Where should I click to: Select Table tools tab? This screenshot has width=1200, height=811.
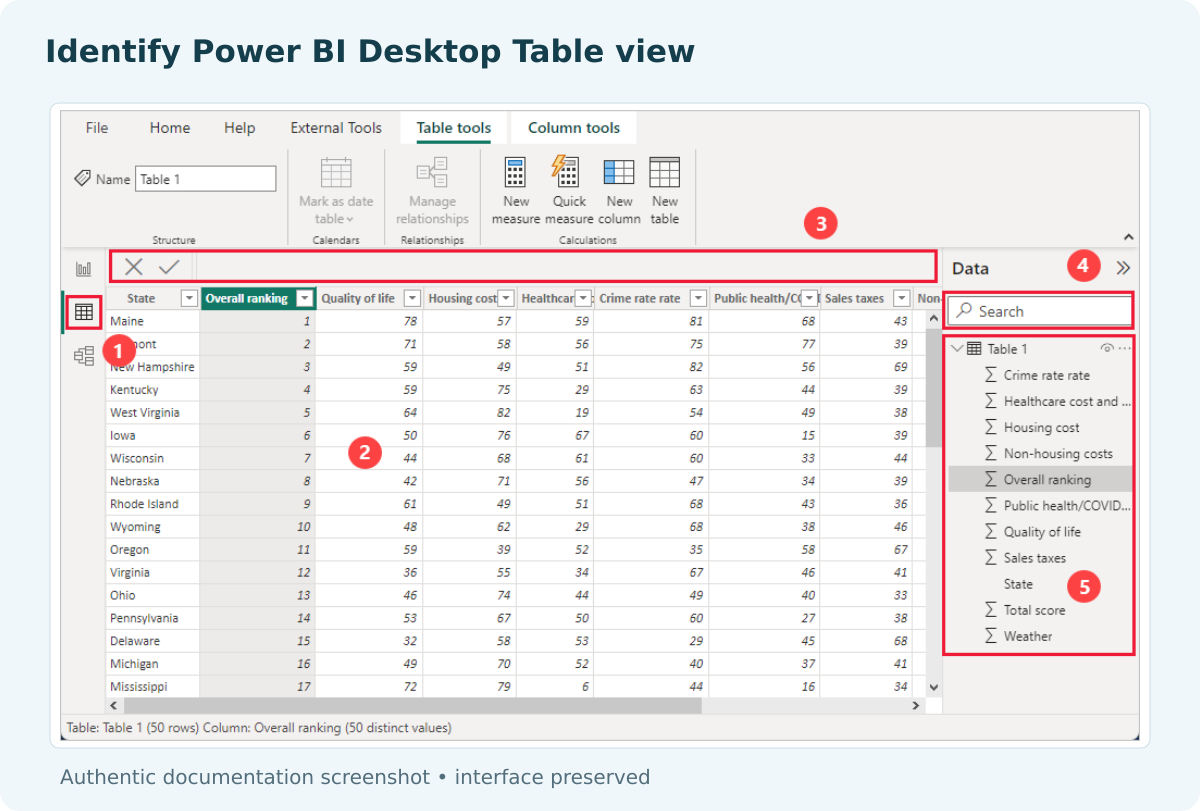coord(454,128)
